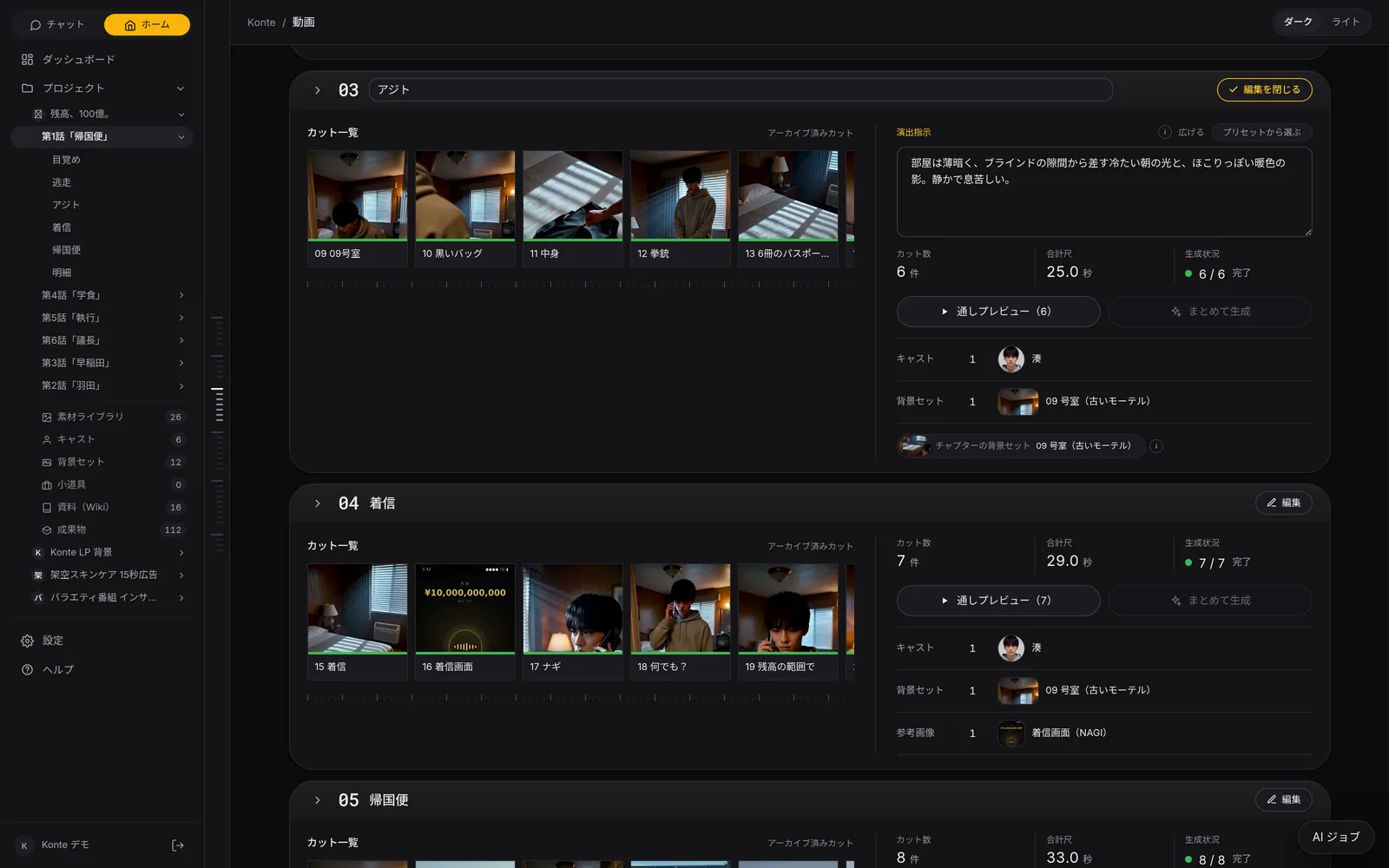Image resolution: width=1389 pixels, height=868 pixels.
Task: Play 通しプレビュー (6) for section 03
Action: click(x=998, y=312)
